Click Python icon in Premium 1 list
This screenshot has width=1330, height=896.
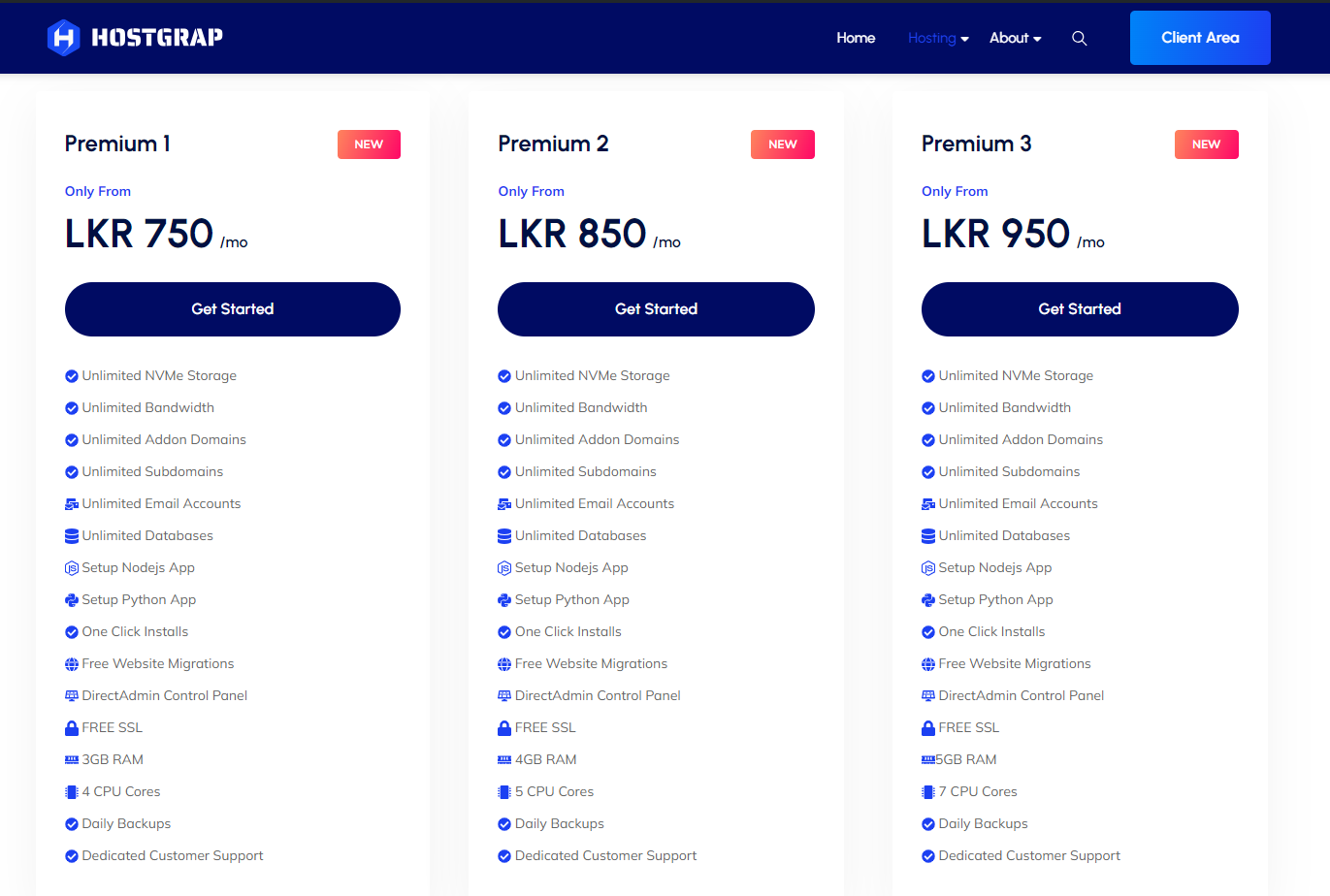72,600
